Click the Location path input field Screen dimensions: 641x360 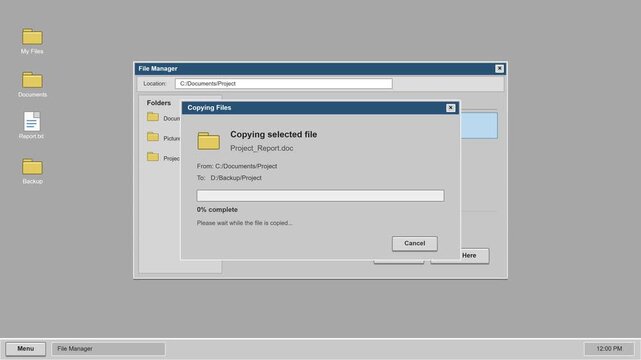[284, 84]
